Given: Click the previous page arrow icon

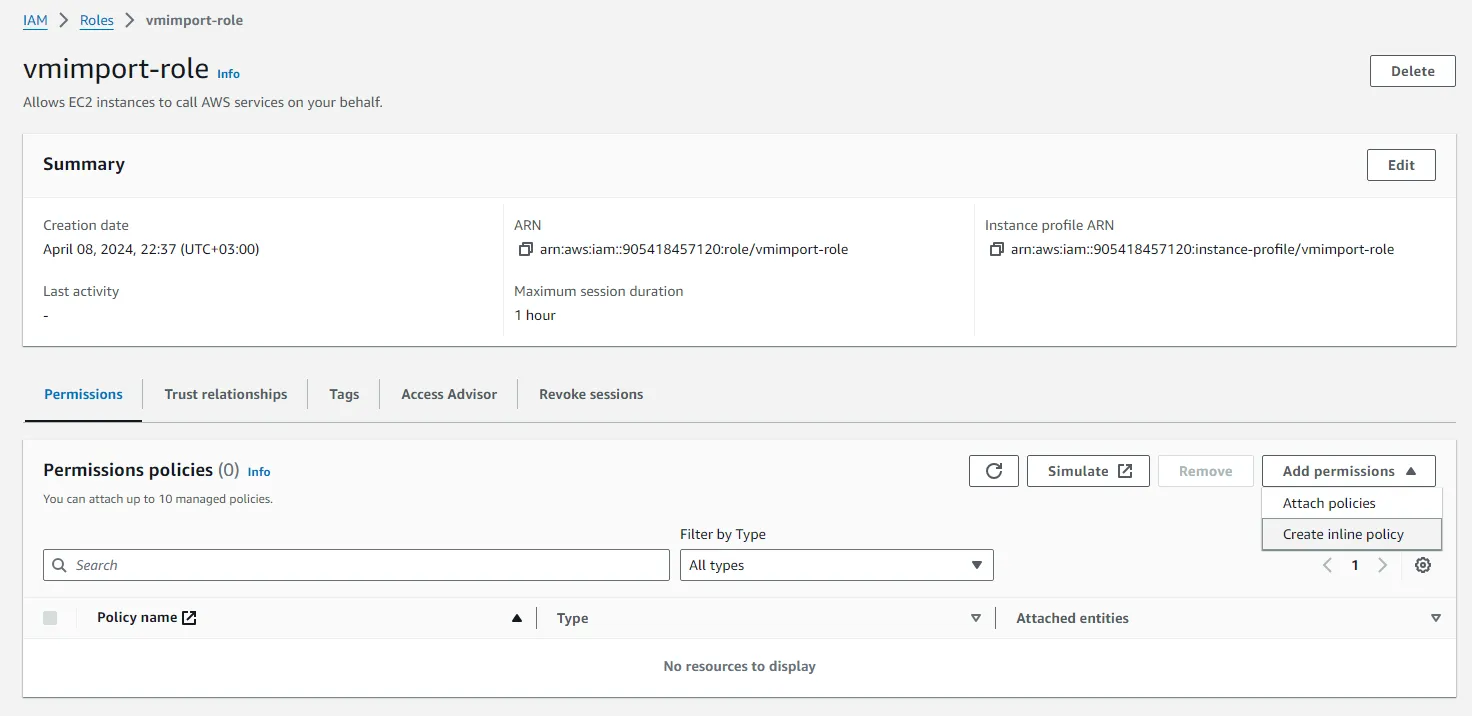Looking at the screenshot, I should point(1327,565).
